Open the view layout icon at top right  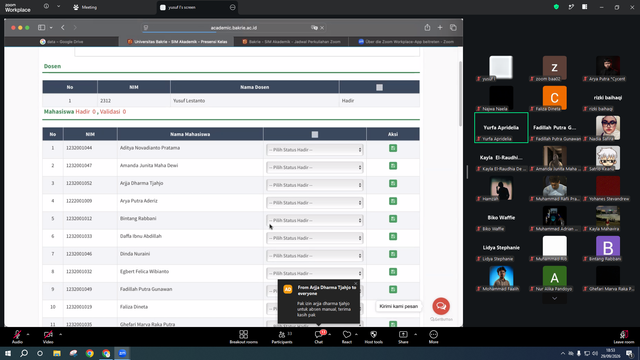(585, 7)
